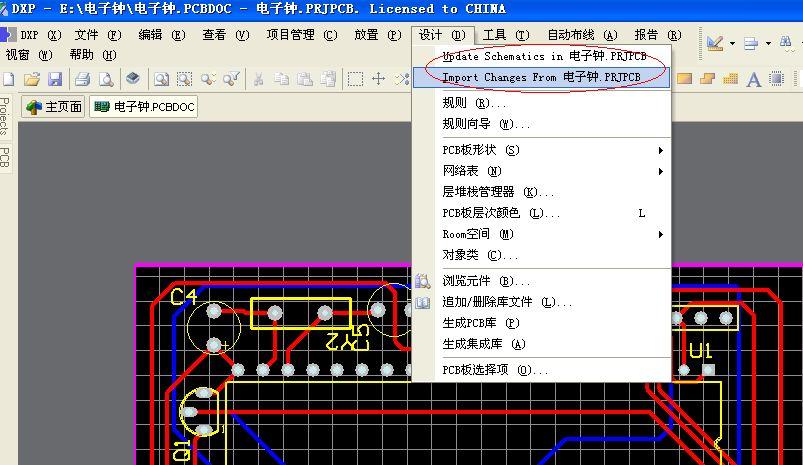Click the U1 designator text on the board

click(700, 351)
